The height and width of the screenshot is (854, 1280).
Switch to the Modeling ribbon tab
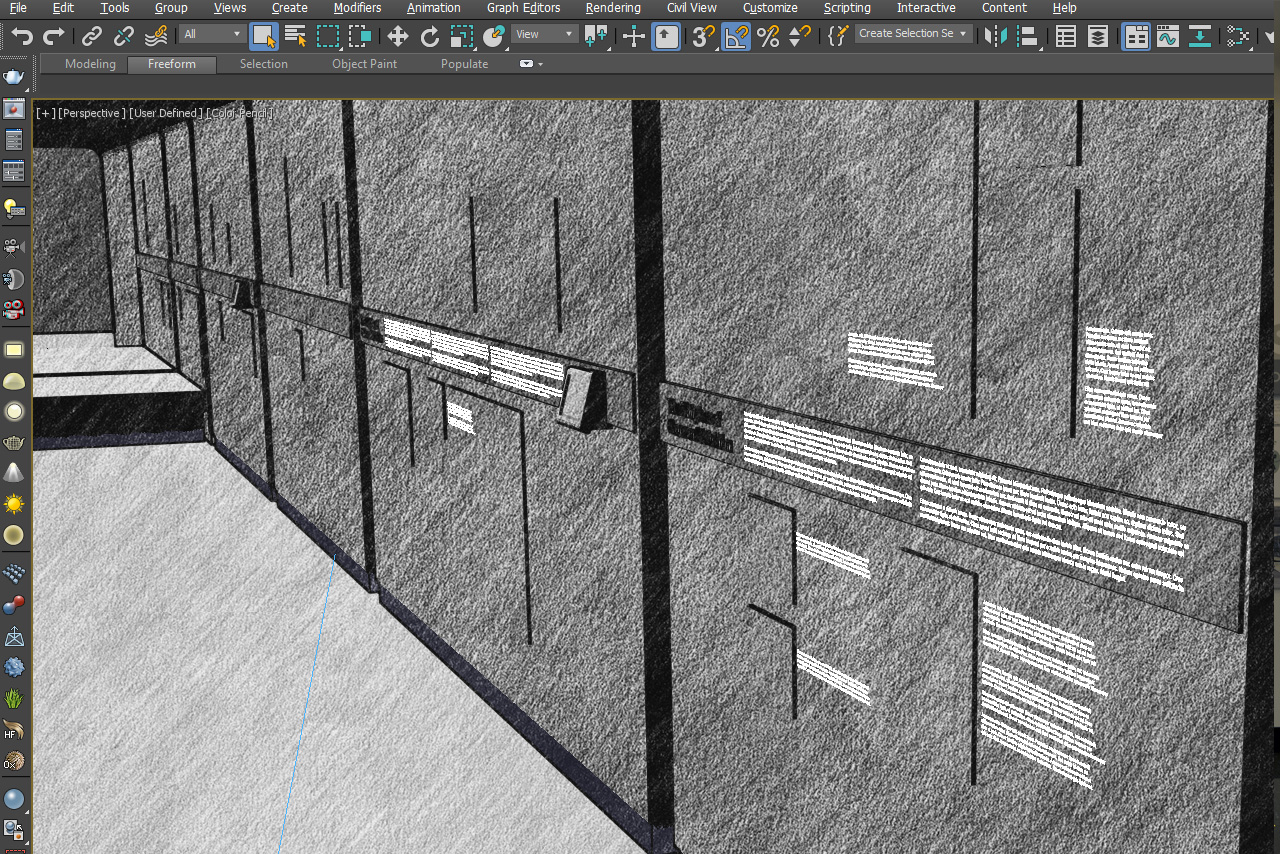(90, 64)
